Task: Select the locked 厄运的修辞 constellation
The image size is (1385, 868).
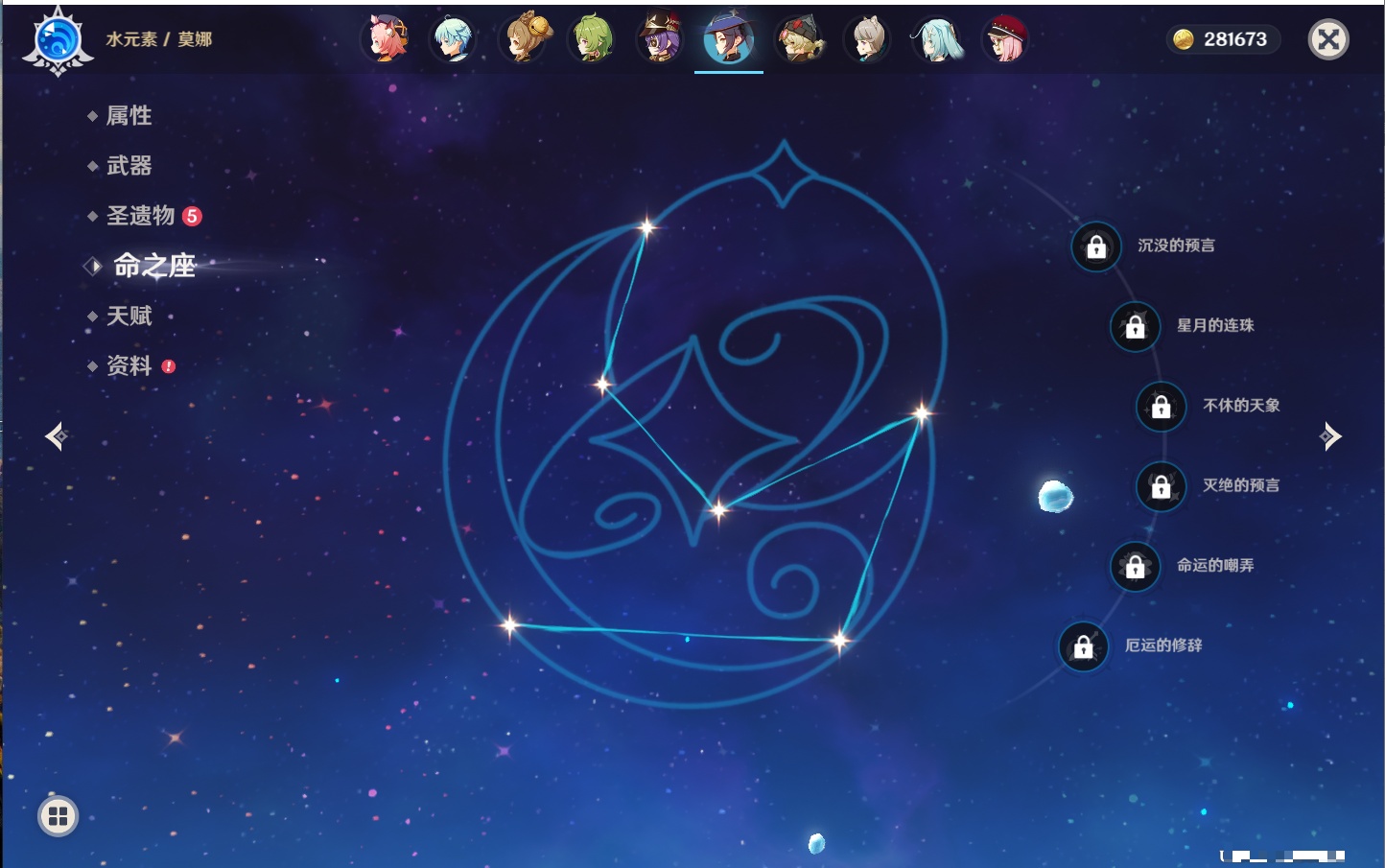Action: (x=1084, y=647)
